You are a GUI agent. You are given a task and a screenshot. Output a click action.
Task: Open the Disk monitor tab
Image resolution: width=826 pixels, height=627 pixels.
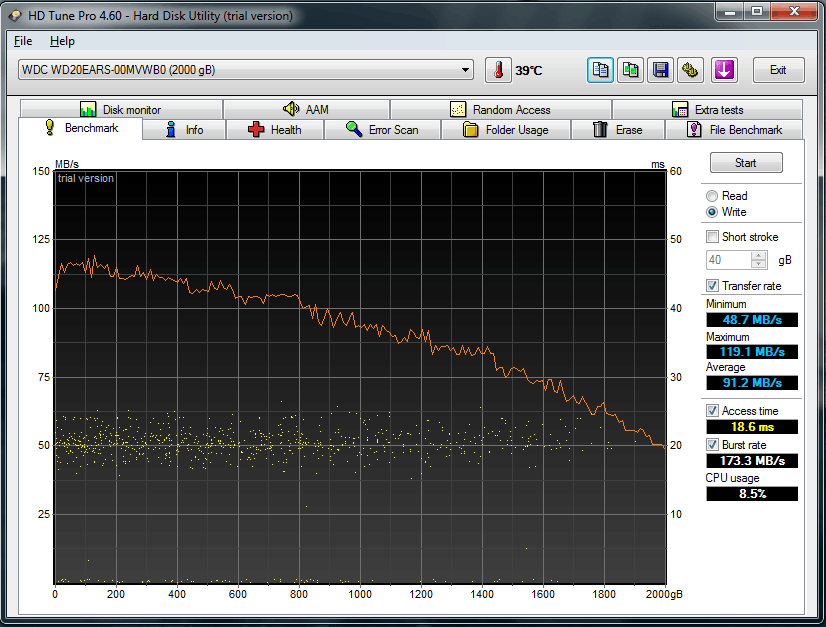click(x=121, y=110)
